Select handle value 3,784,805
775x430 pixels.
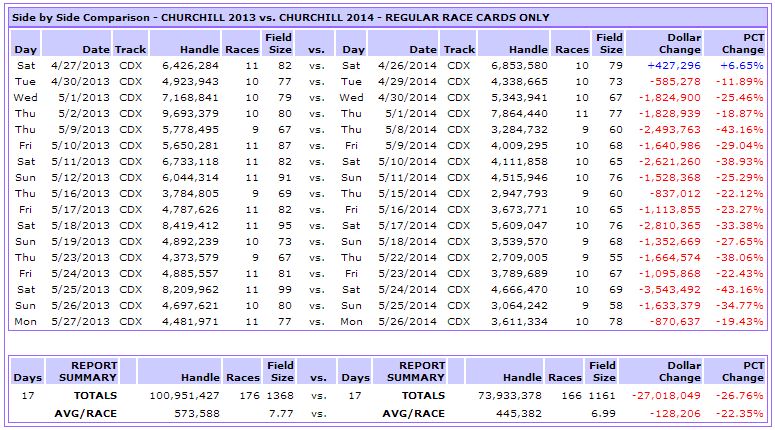pos(190,194)
